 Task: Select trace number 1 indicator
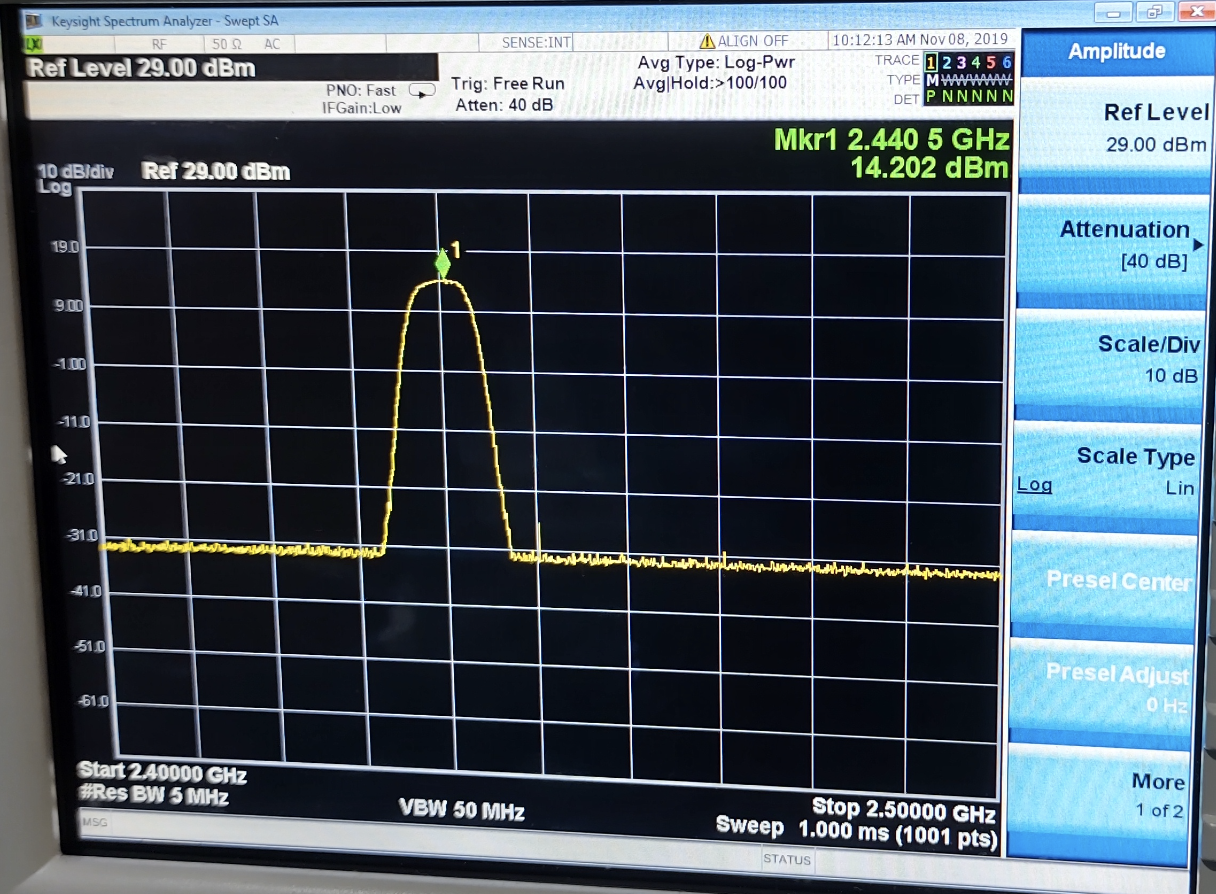[931, 63]
